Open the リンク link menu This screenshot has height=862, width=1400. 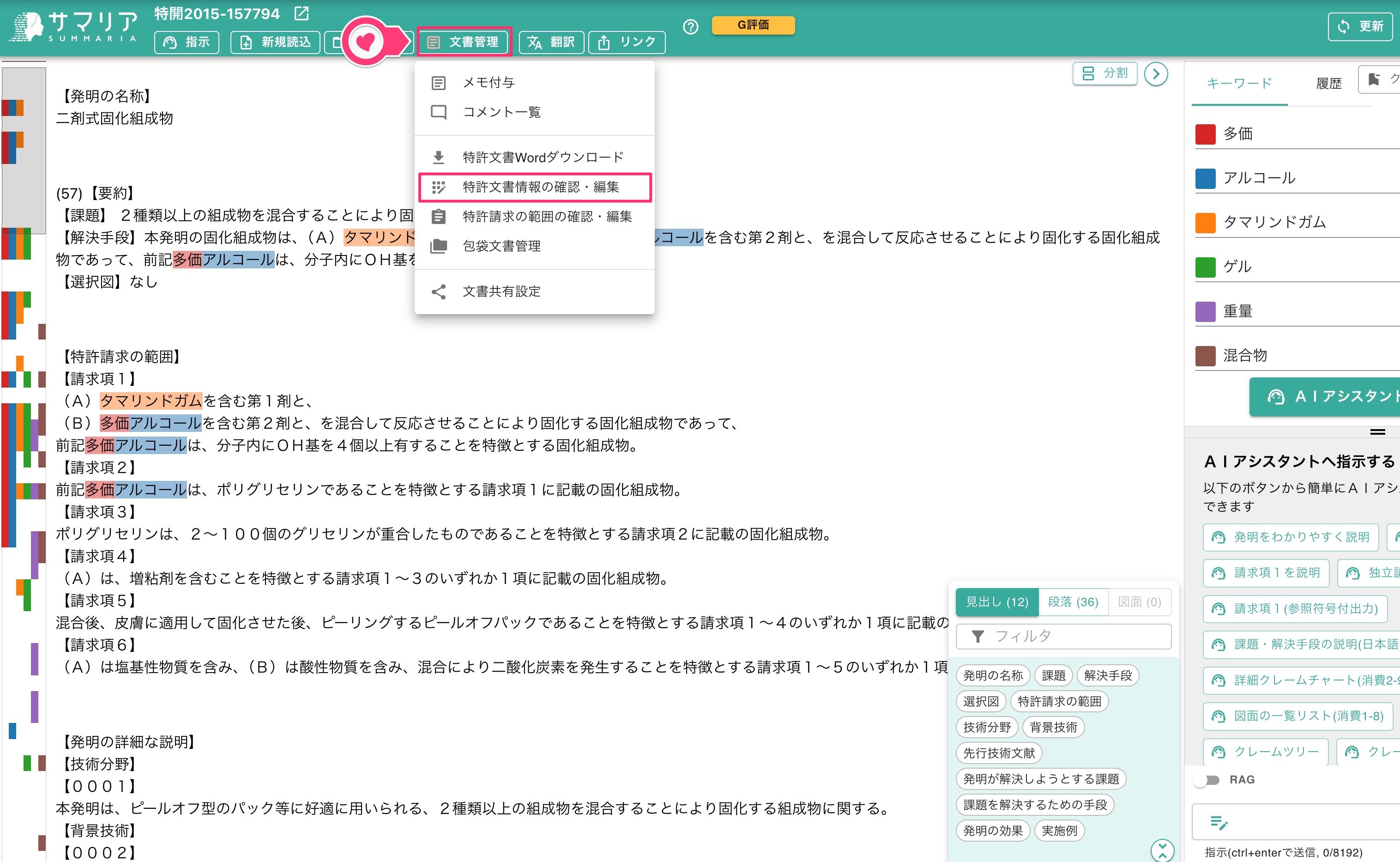[x=627, y=42]
